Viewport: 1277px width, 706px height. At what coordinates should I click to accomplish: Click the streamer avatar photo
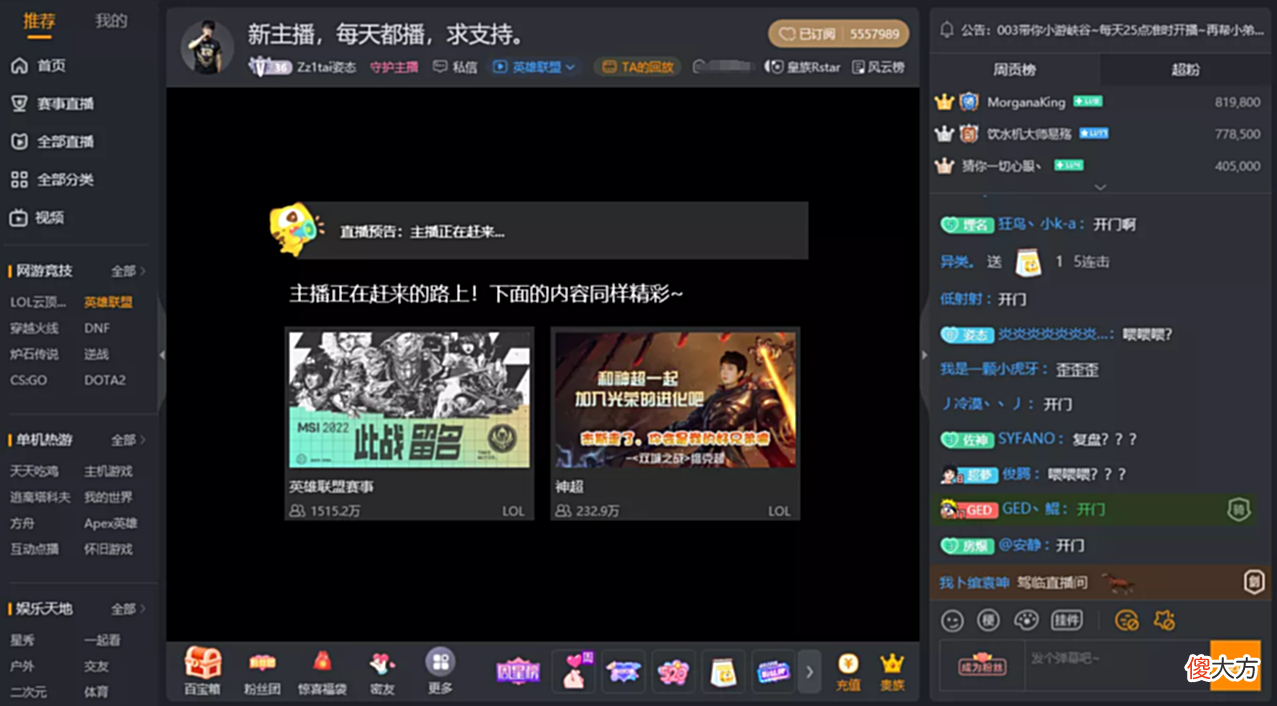click(207, 46)
